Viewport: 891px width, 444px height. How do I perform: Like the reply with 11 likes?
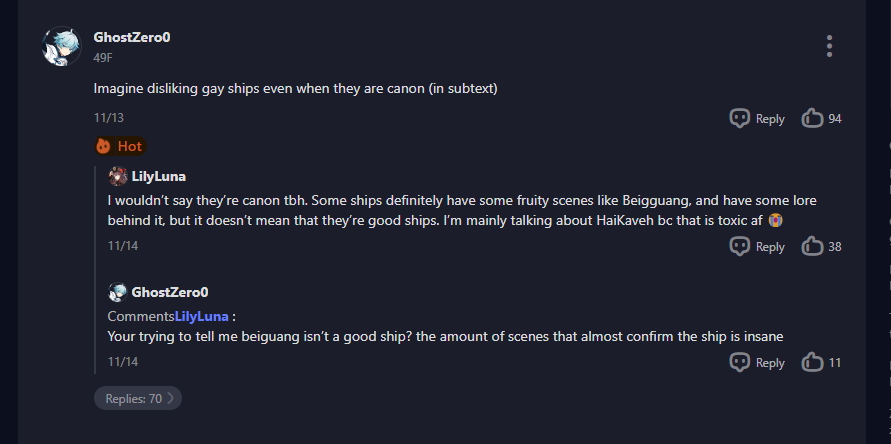coord(812,362)
